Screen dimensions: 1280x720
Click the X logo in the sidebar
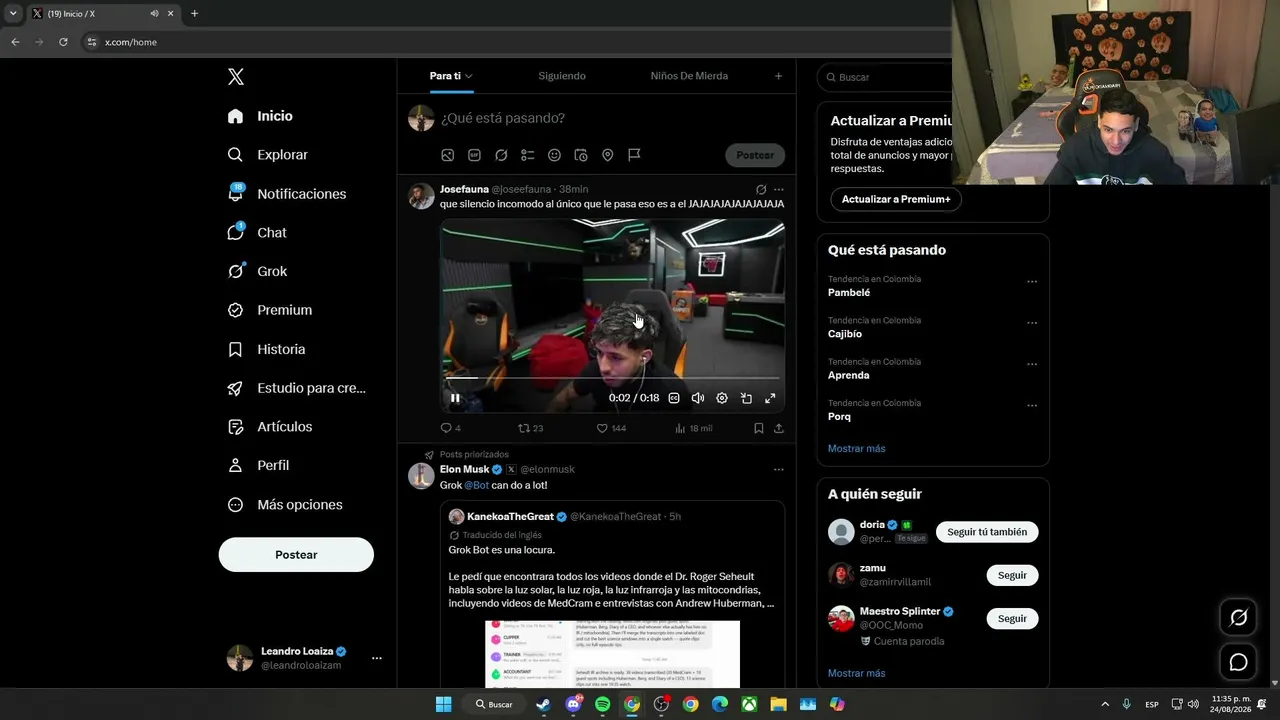(236, 77)
